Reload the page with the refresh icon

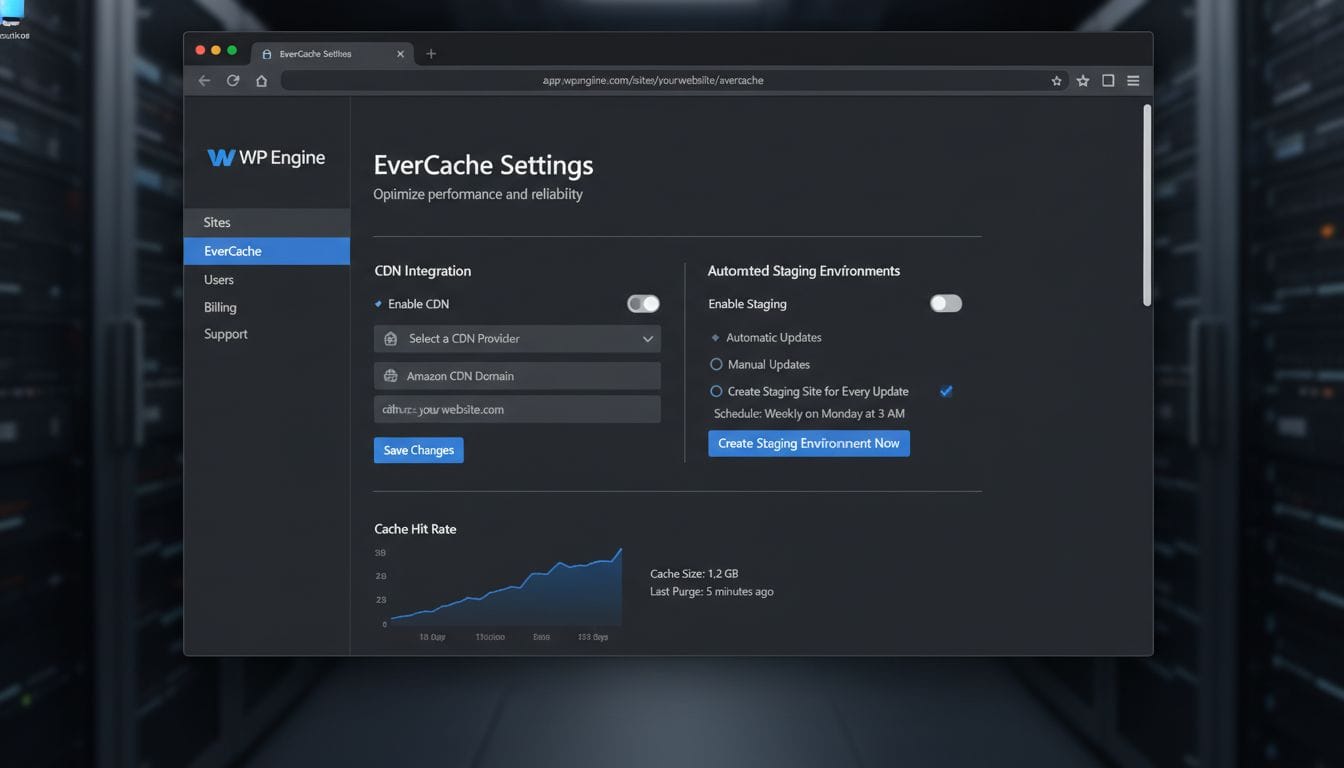click(x=233, y=81)
